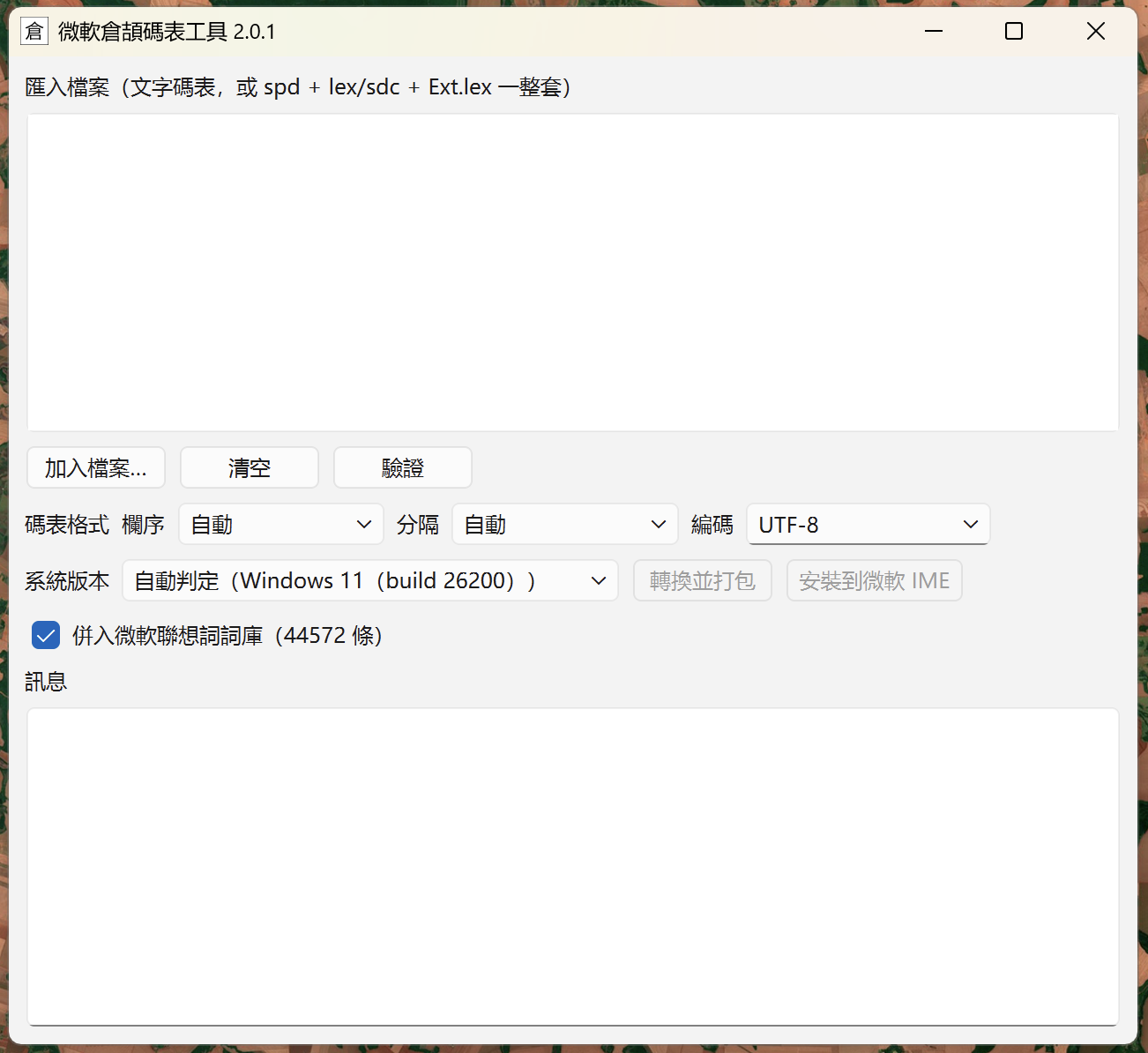Minimize the 微軟倉頡碼表工具 window
1148x1053 pixels.
click(x=934, y=31)
